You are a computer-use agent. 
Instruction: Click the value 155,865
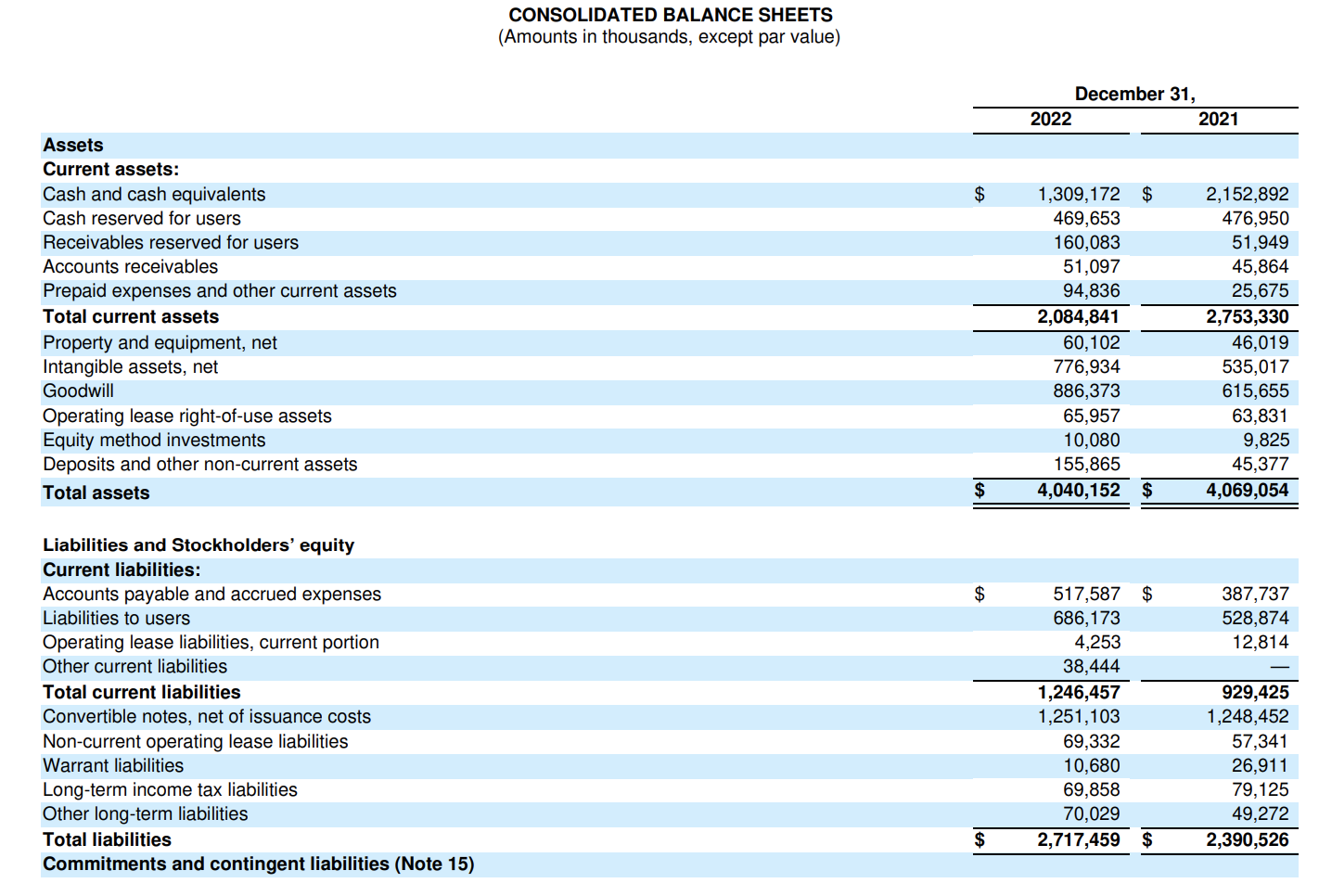[1086, 464]
